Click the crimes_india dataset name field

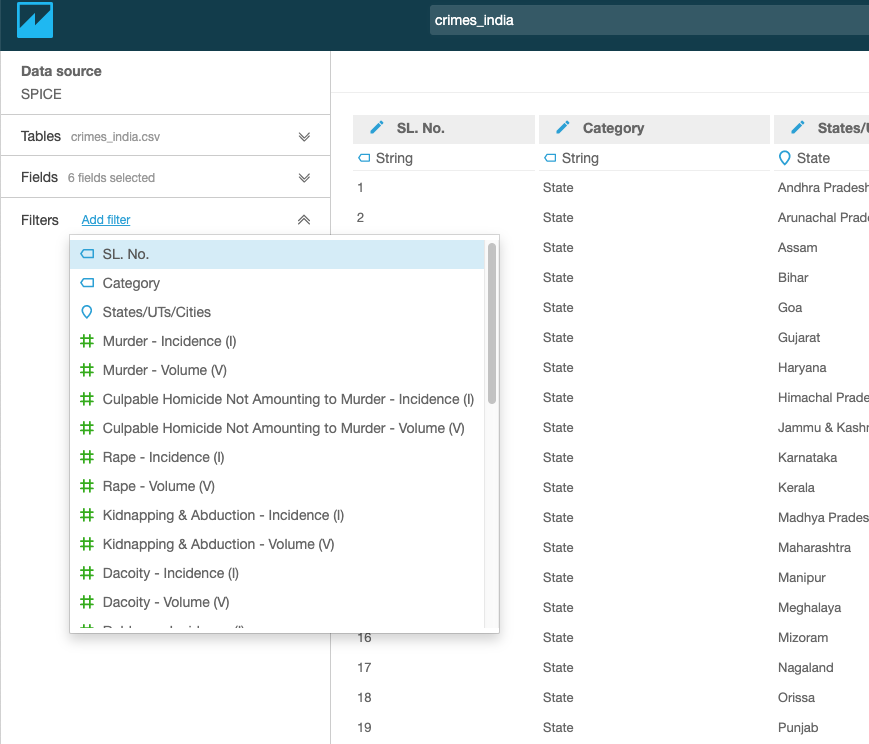[x=640, y=20]
